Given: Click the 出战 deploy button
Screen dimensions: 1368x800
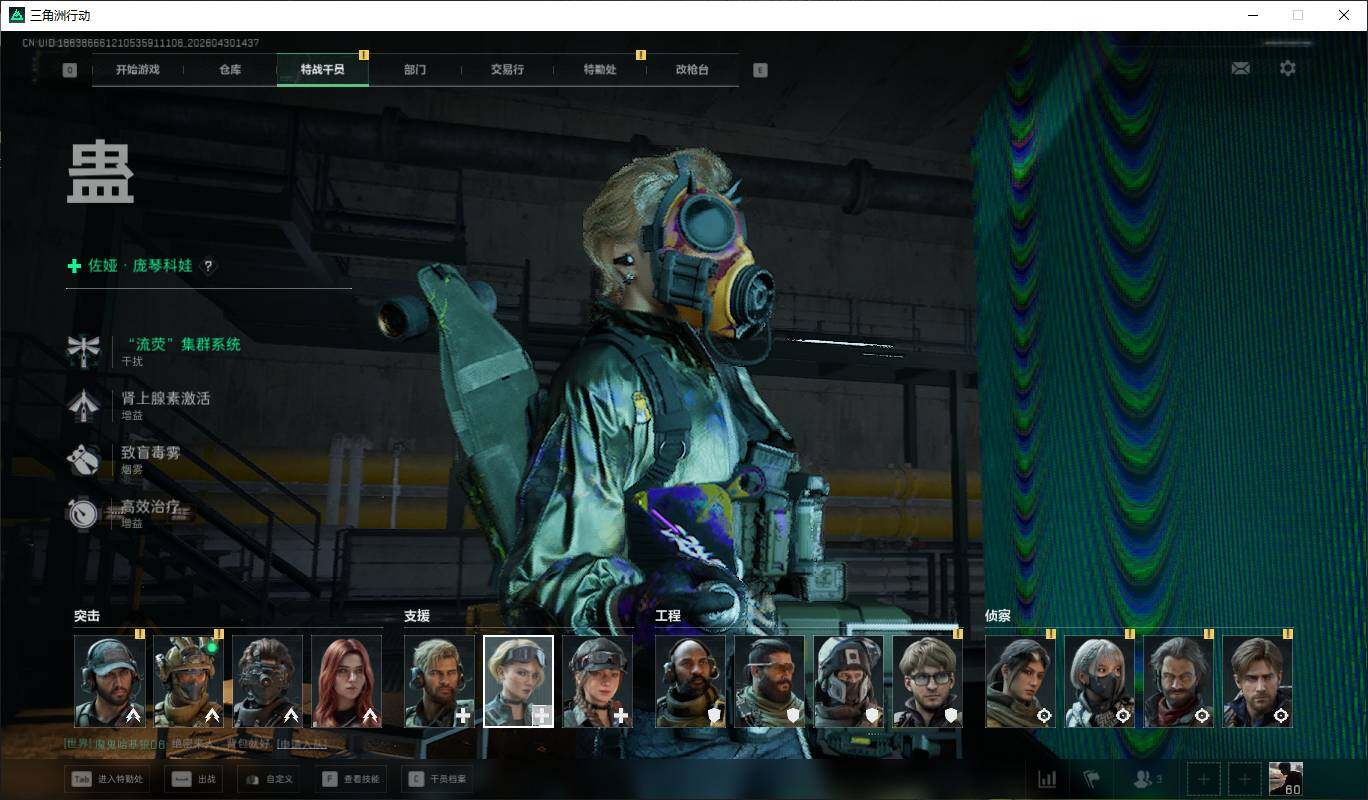Looking at the screenshot, I should click(194, 779).
